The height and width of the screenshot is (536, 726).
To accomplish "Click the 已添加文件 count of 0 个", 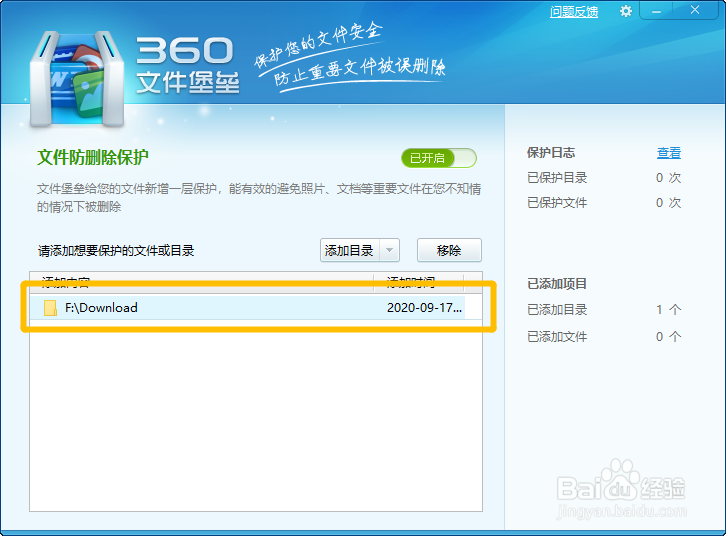I will (668, 337).
